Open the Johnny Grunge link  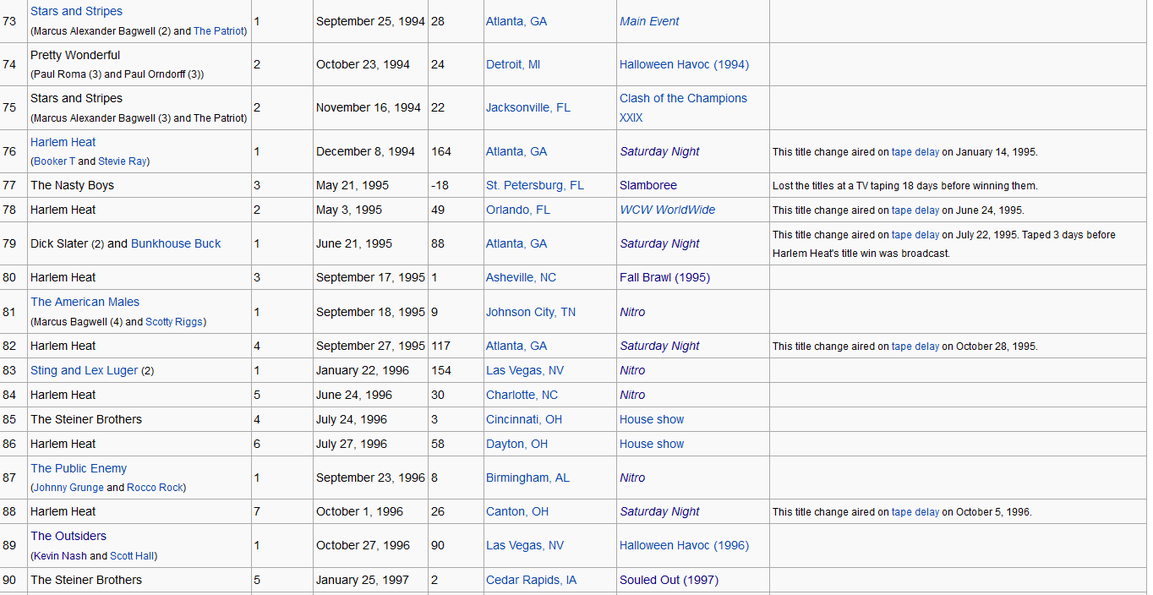[x=68, y=488]
